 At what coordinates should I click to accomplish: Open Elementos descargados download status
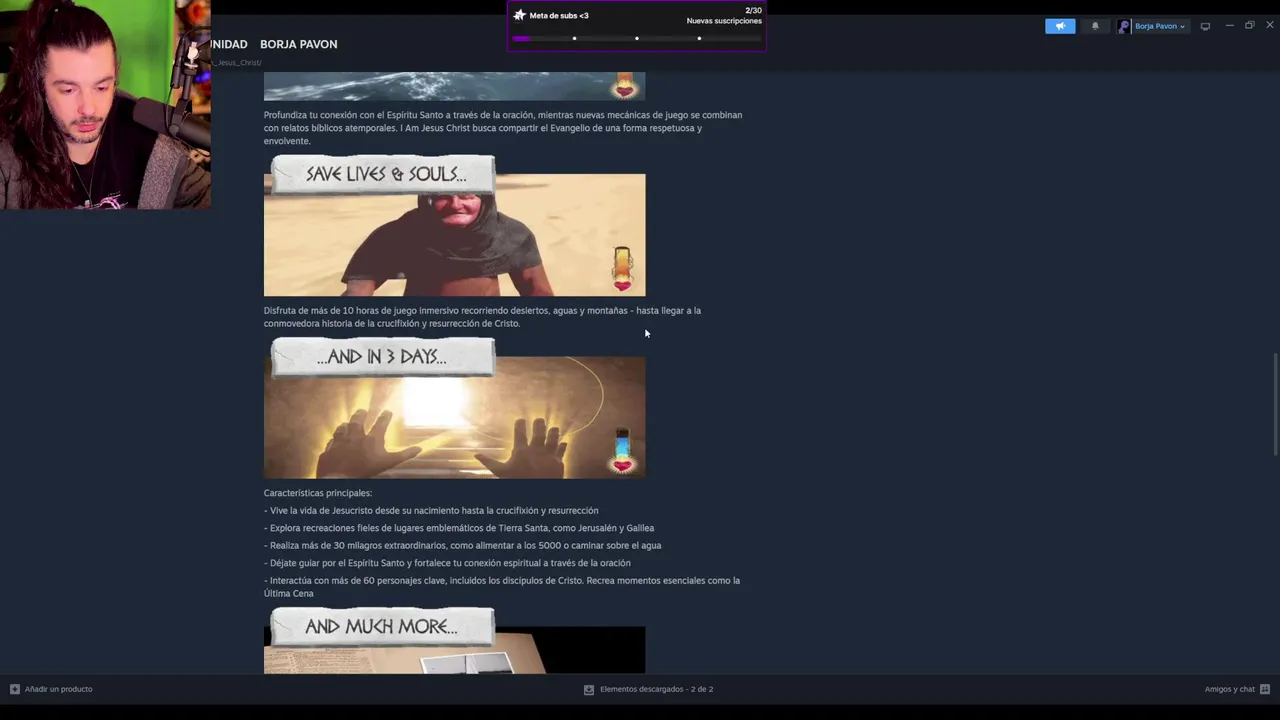click(x=656, y=689)
